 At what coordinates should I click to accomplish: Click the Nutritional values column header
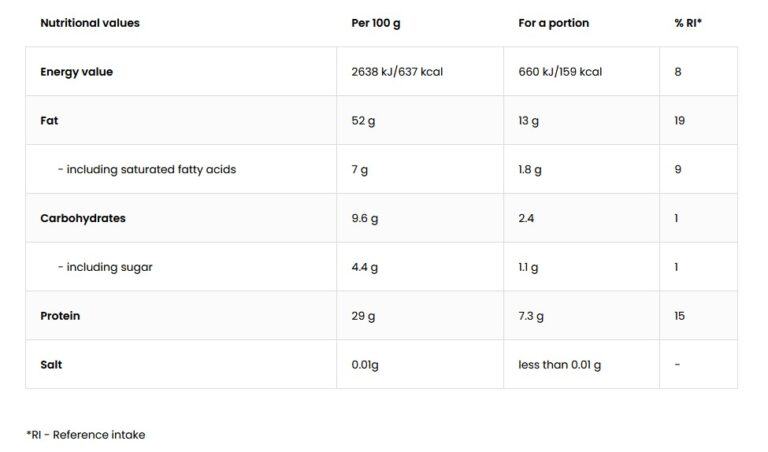click(x=90, y=23)
